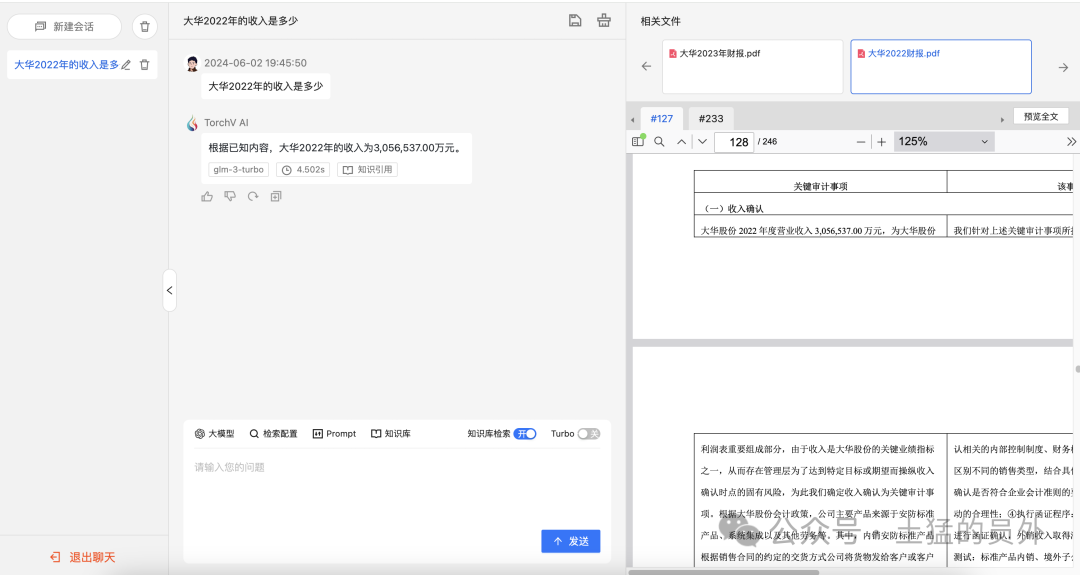Open the Prompt settings

[334, 434]
